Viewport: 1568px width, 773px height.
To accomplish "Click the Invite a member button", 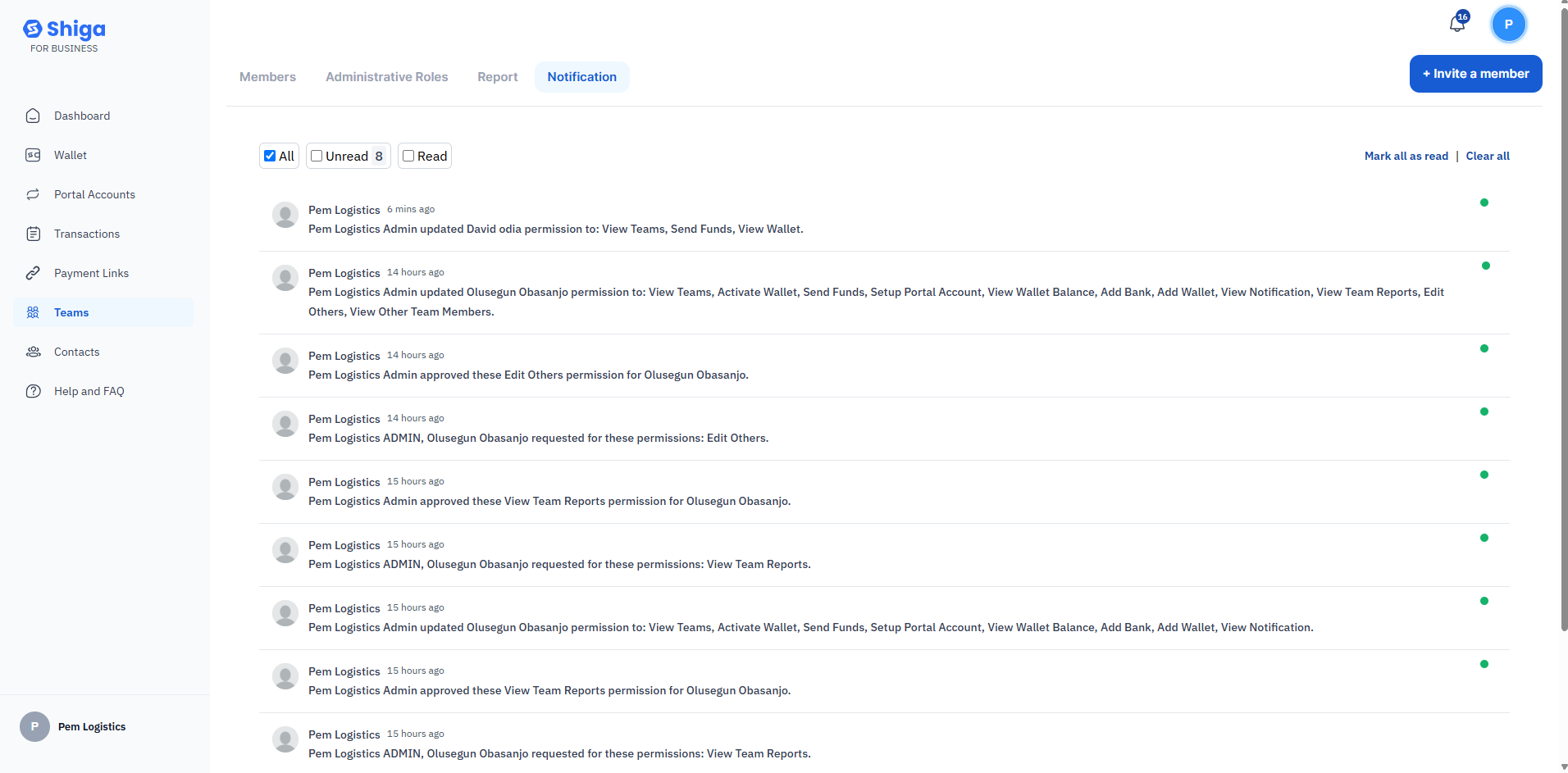I will (x=1475, y=74).
